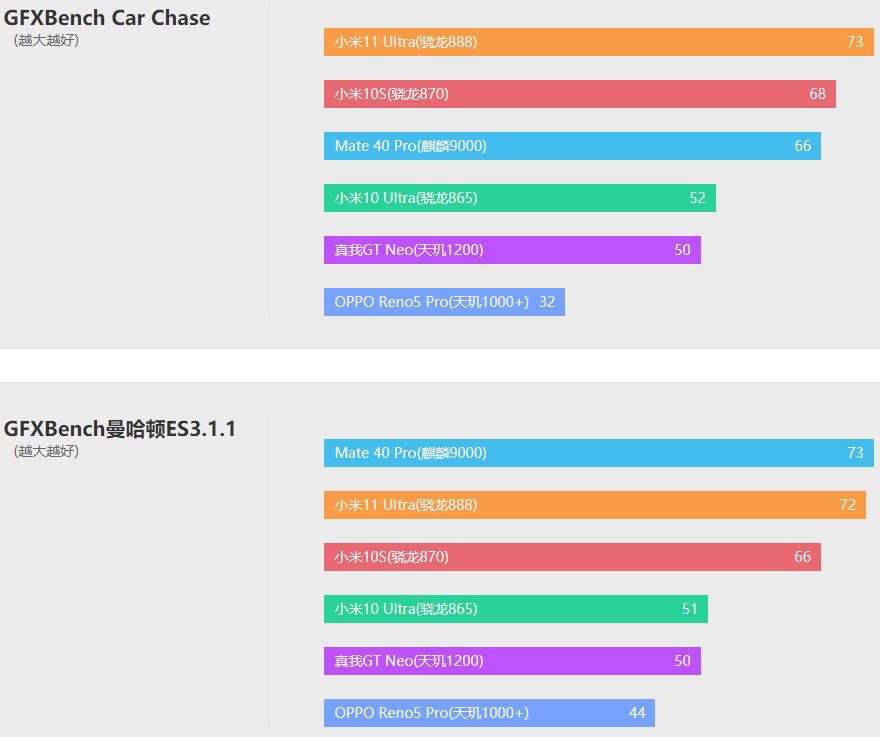
Task: Click 小米10S's score 66 in 曼哈顿 chart
Action: pyautogui.click(x=803, y=557)
